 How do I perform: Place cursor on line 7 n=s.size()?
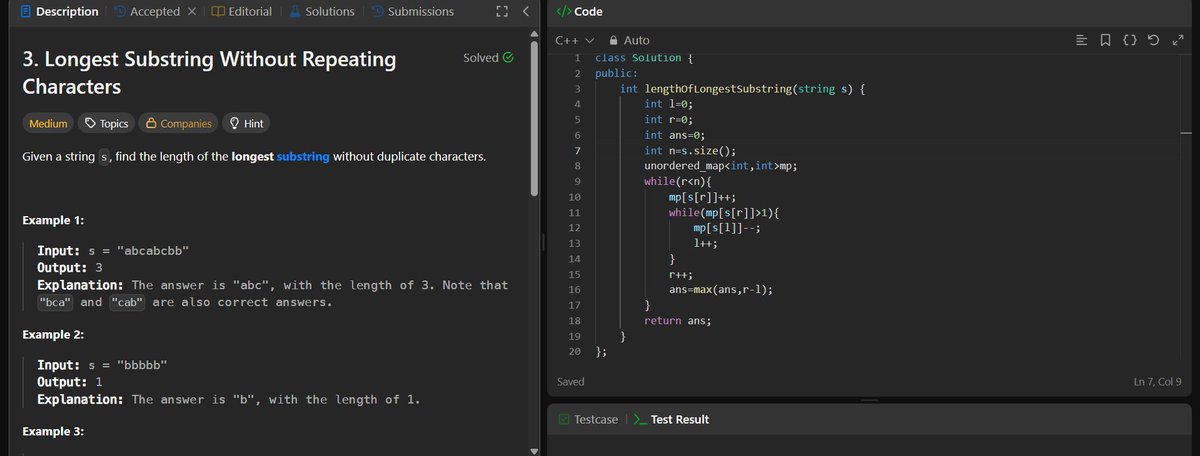click(690, 151)
